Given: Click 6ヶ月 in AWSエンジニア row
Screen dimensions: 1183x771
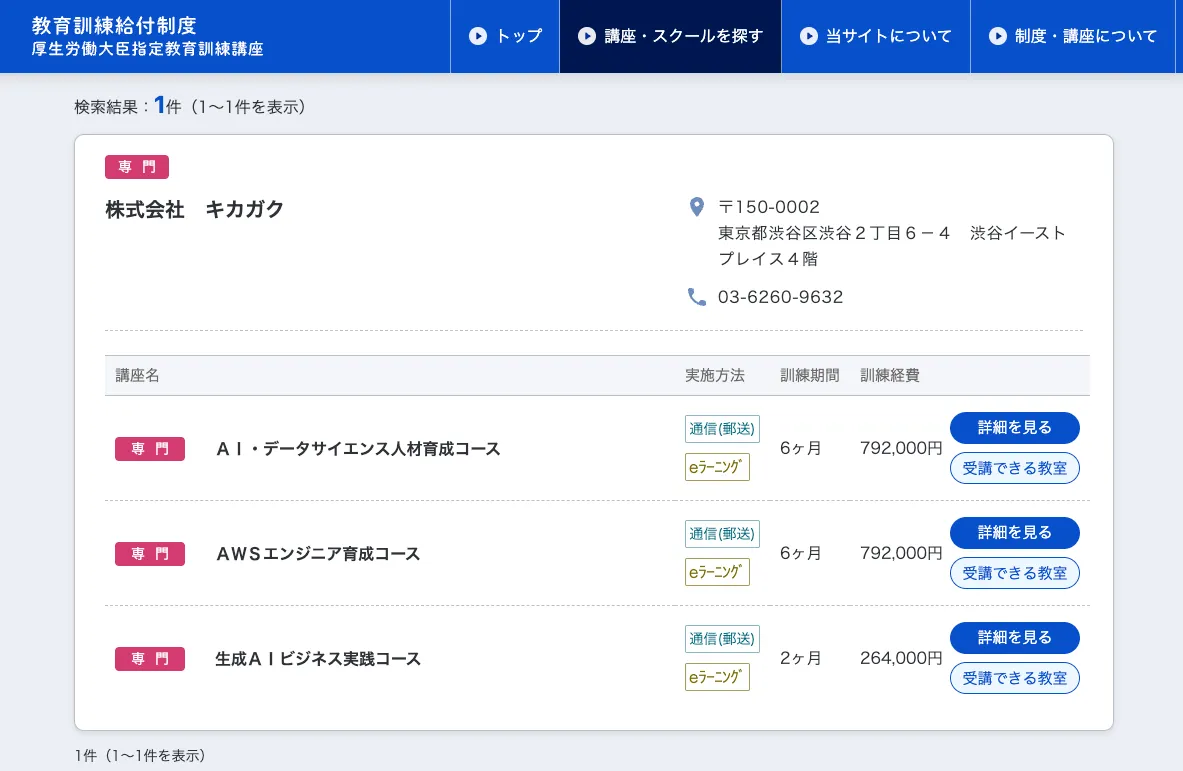Looking at the screenshot, I should [800, 553].
